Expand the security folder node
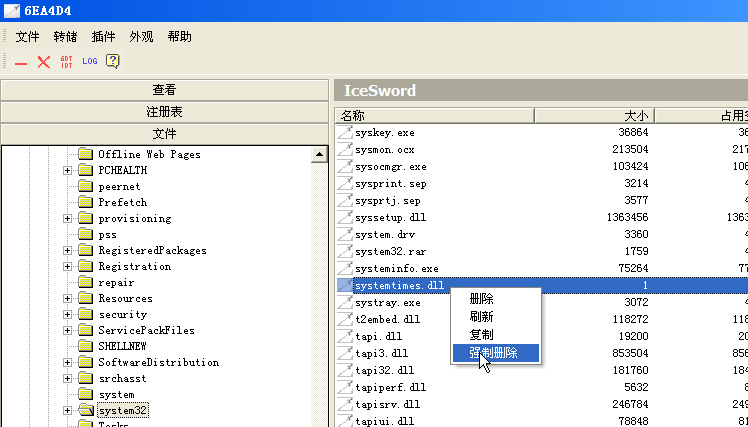The width and height of the screenshot is (748, 427). click(x=67, y=314)
